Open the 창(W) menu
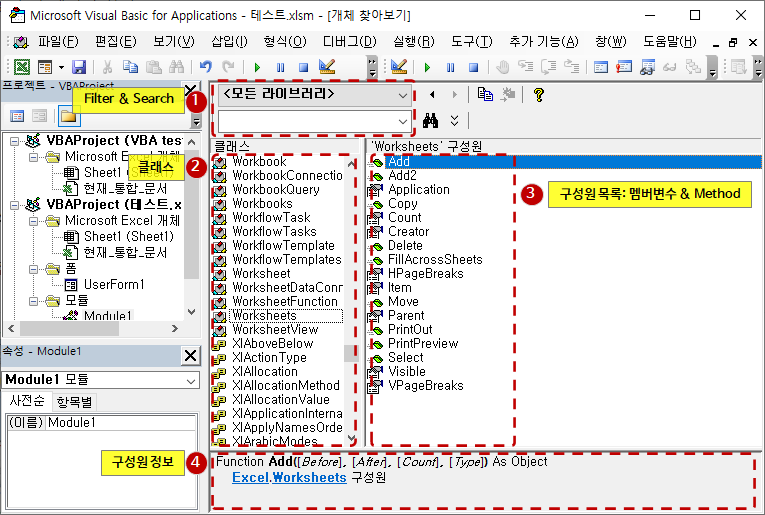This screenshot has height=515, width=765. coord(610,41)
